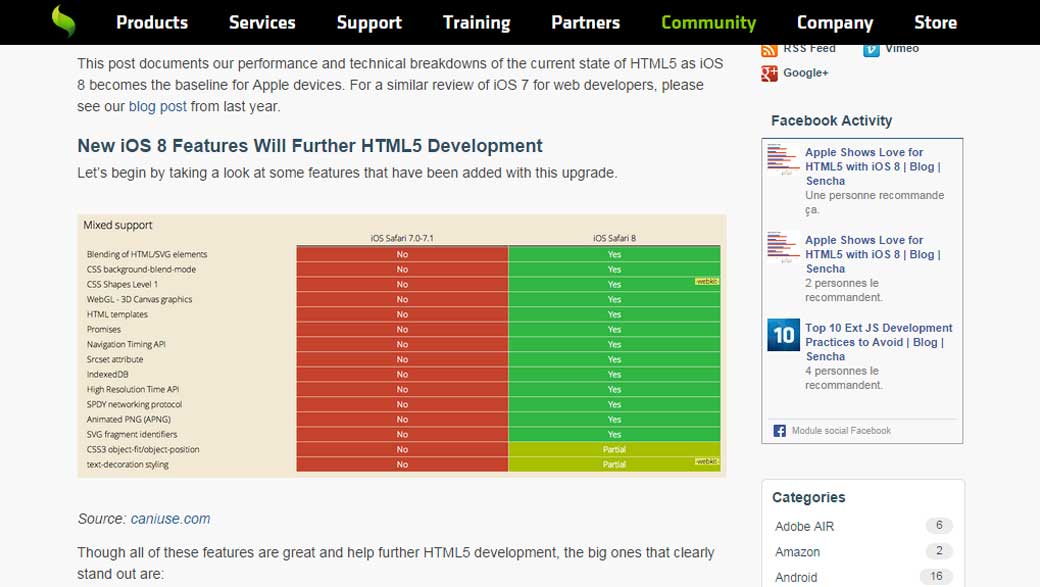Screen dimensions: 1040x587
Task: Select the Community menu item
Action: [x=708, y=22]
